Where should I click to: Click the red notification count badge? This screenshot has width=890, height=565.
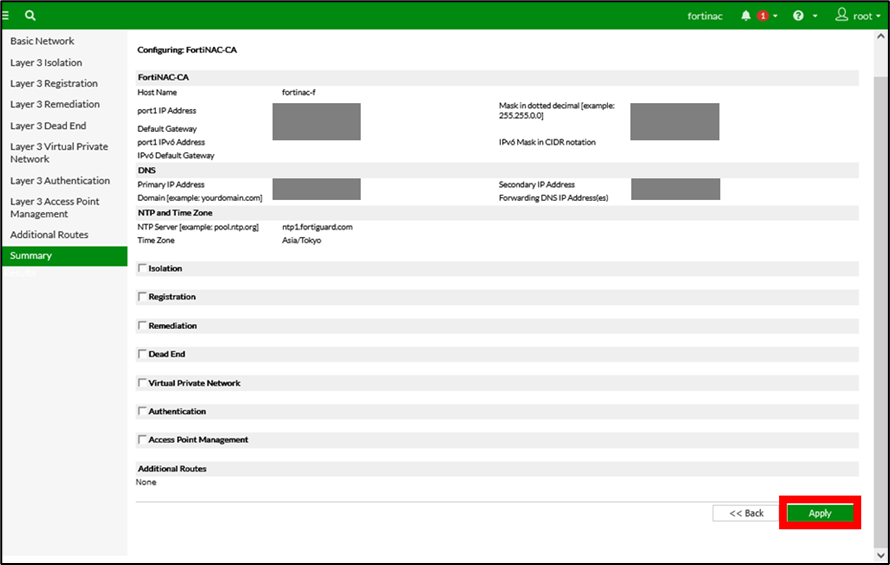(763, 16)
